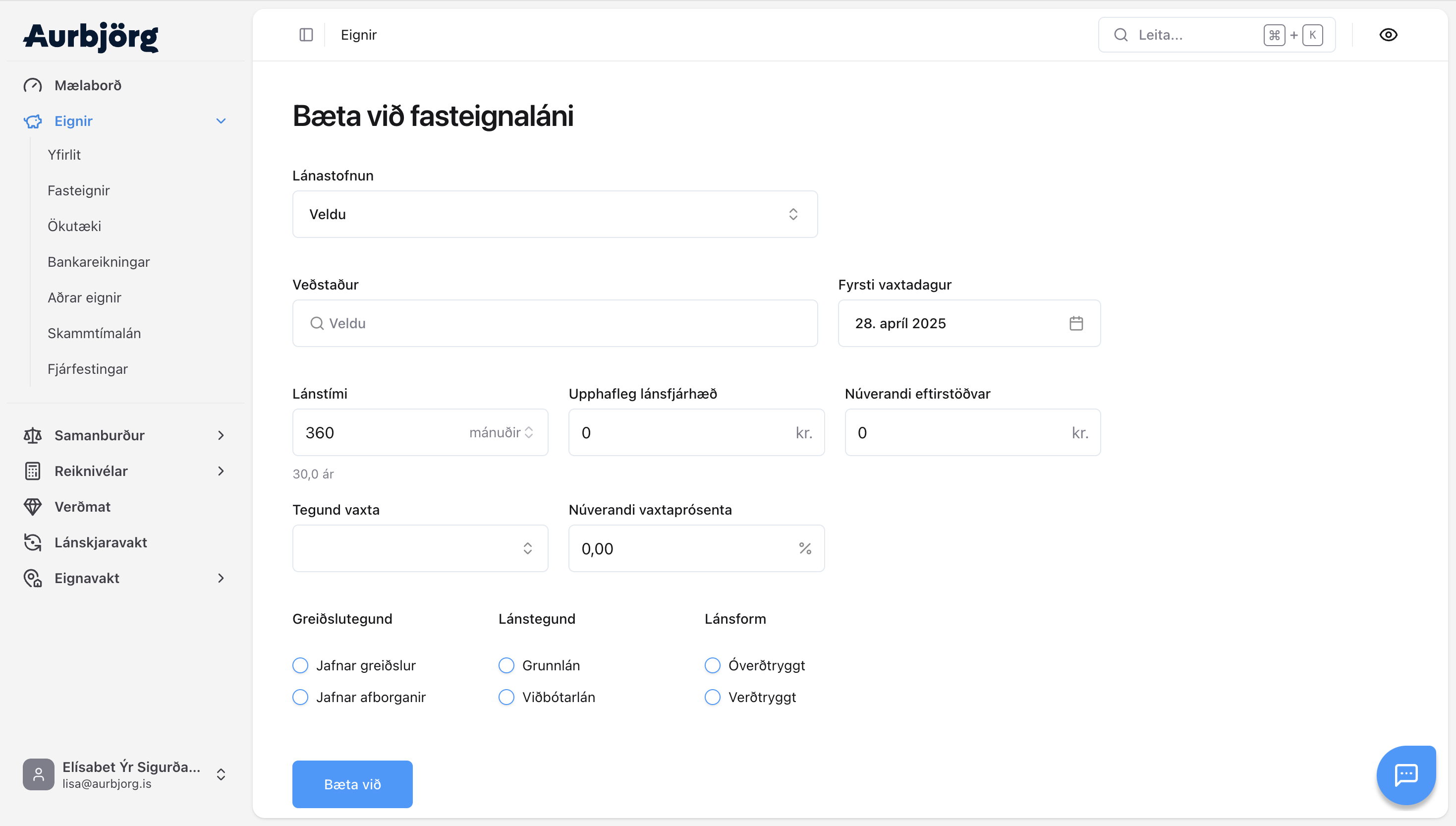Click the Mælaborð gauge icon
This screenshot has height=826, width=1456.
tap(33, 86)
